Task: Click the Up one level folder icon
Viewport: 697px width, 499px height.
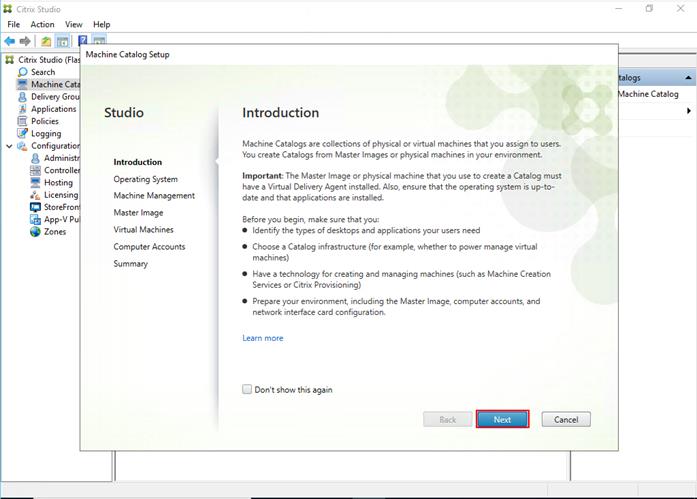Action: tap(46, 41)
